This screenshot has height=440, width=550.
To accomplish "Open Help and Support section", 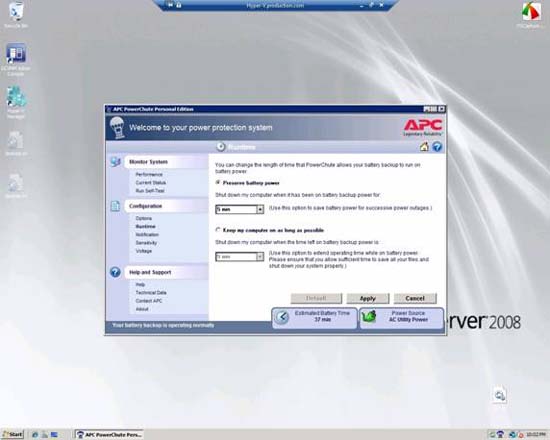I will point(150,272).
